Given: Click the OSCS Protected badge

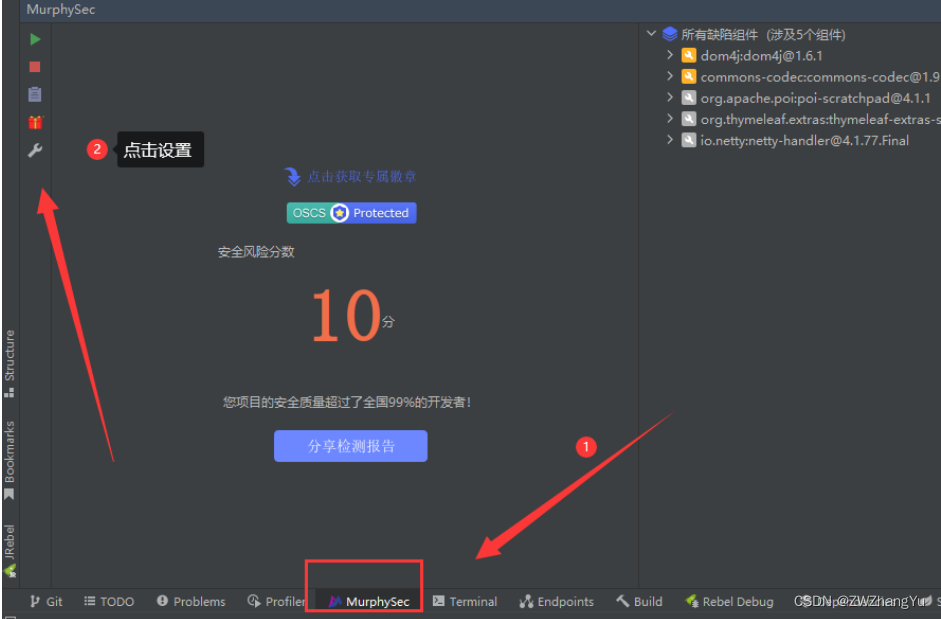Looking at the screenshot, I should point(351,213).
